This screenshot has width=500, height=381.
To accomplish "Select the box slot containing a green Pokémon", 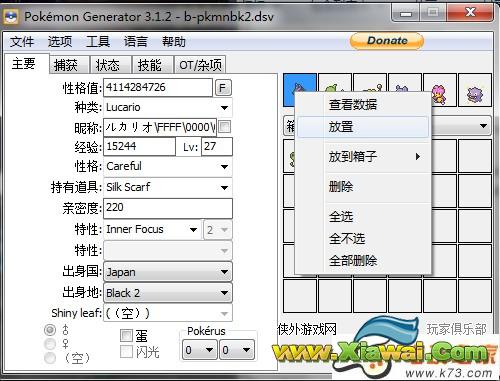I will point(289,156).
